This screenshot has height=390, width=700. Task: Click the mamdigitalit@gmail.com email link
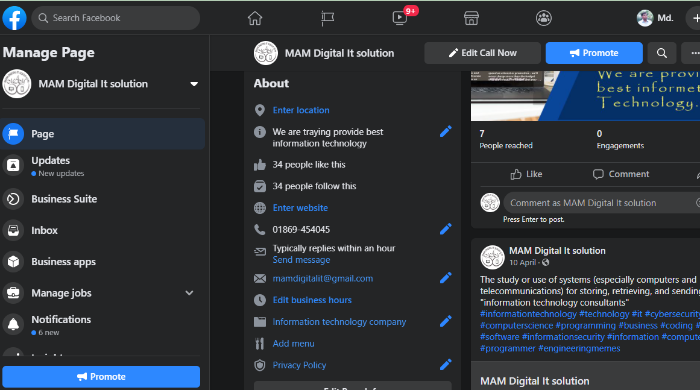[x=323, y=278]
